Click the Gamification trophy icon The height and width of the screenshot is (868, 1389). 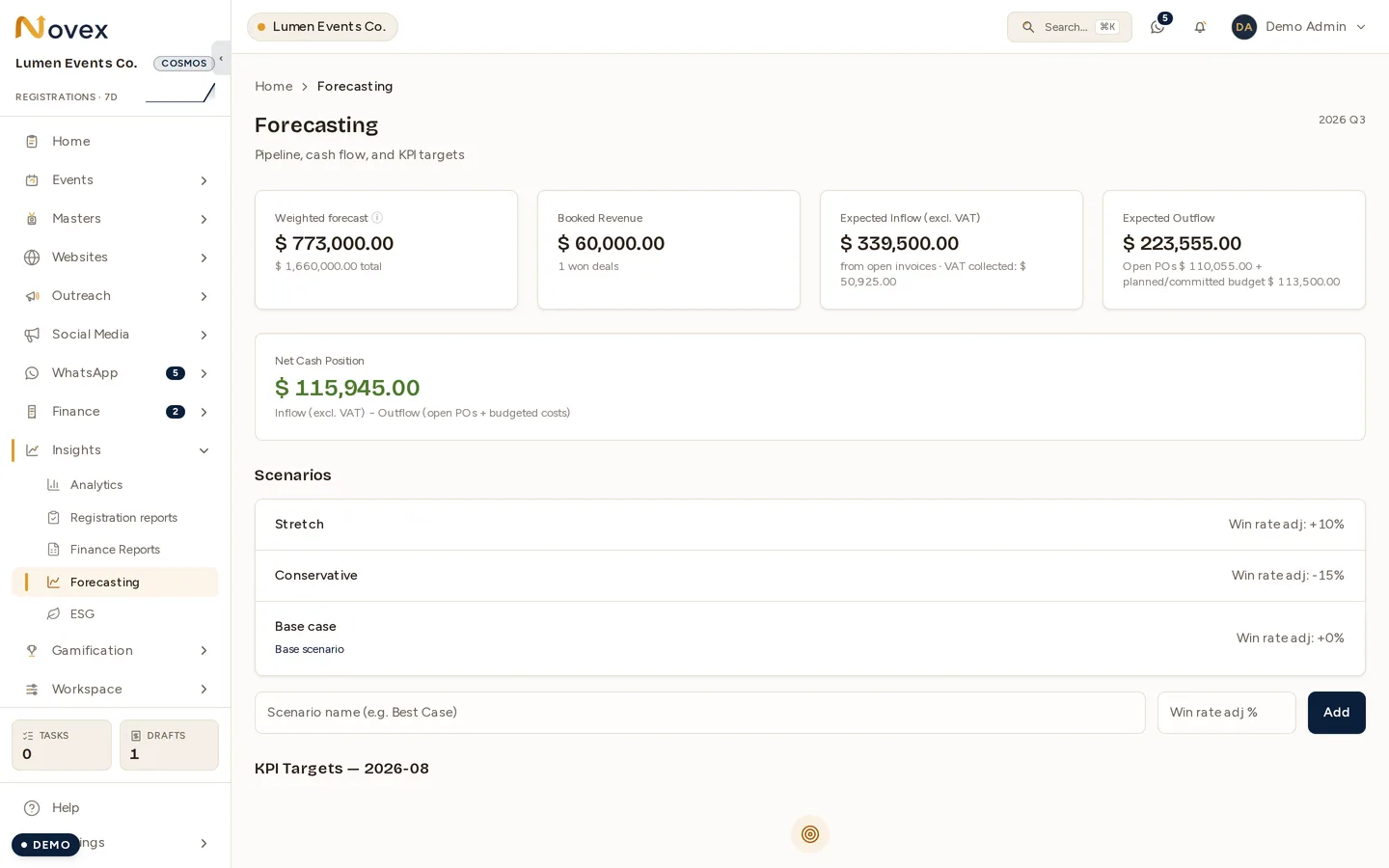[x=32, y=651]
